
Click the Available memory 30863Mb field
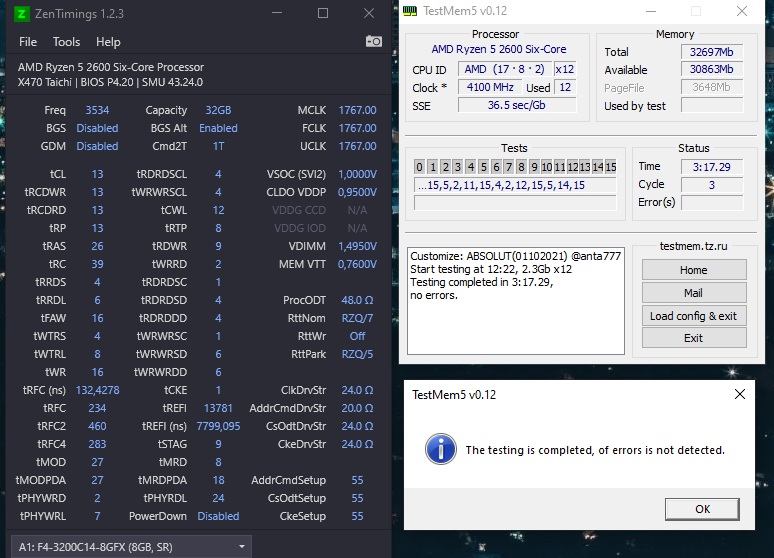tap(712, 69)
